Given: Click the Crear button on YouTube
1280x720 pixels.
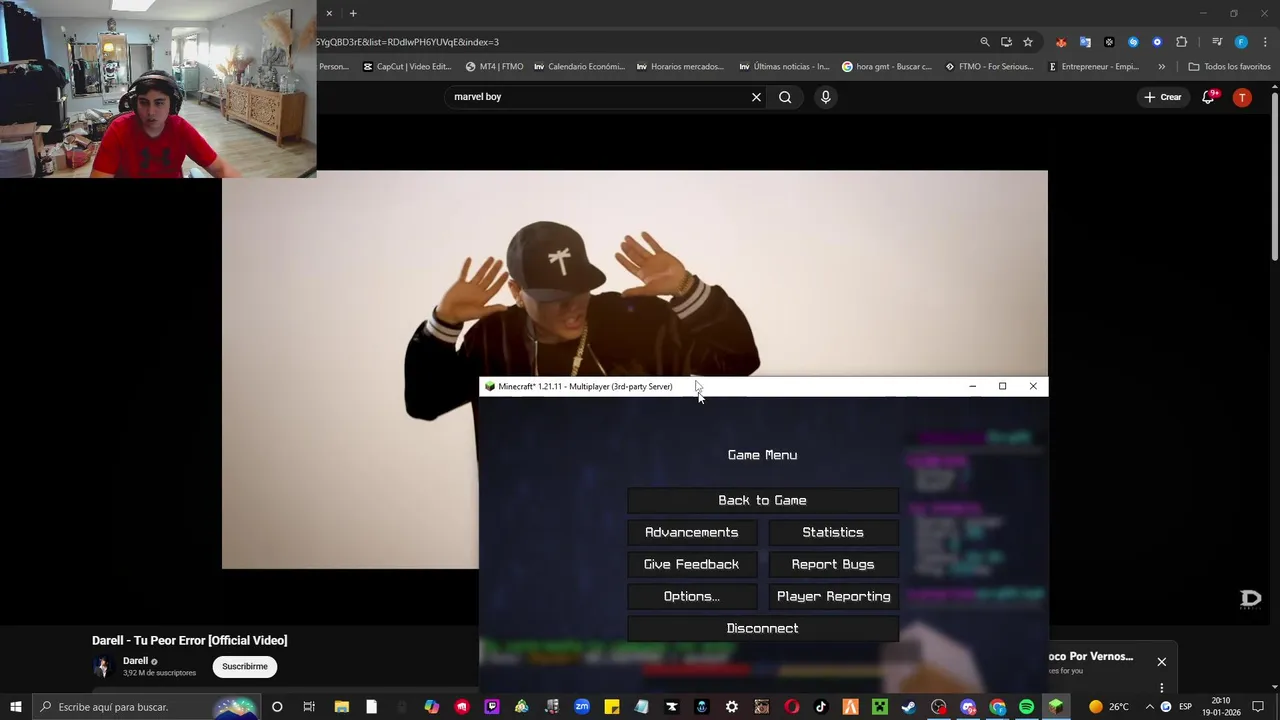Looking at the screenshot, I should click(x=1163, y=97).
